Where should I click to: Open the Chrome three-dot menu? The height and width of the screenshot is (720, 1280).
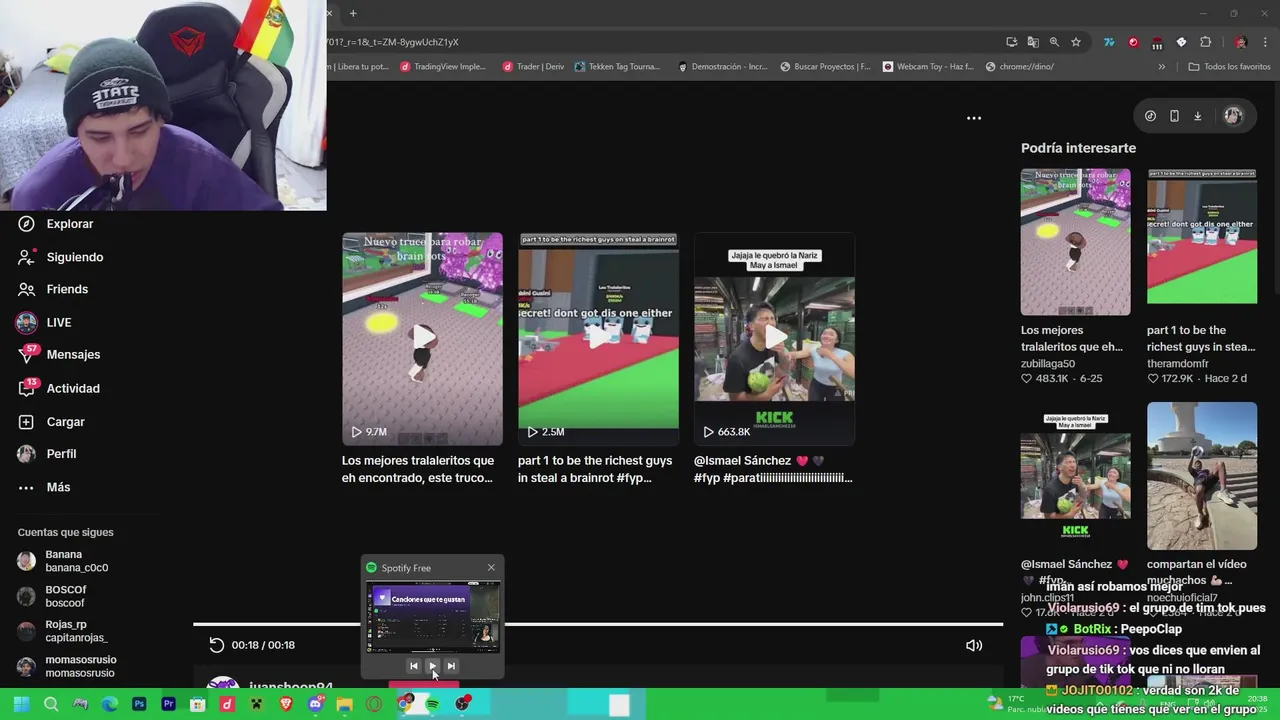[x=1265, y=42]
